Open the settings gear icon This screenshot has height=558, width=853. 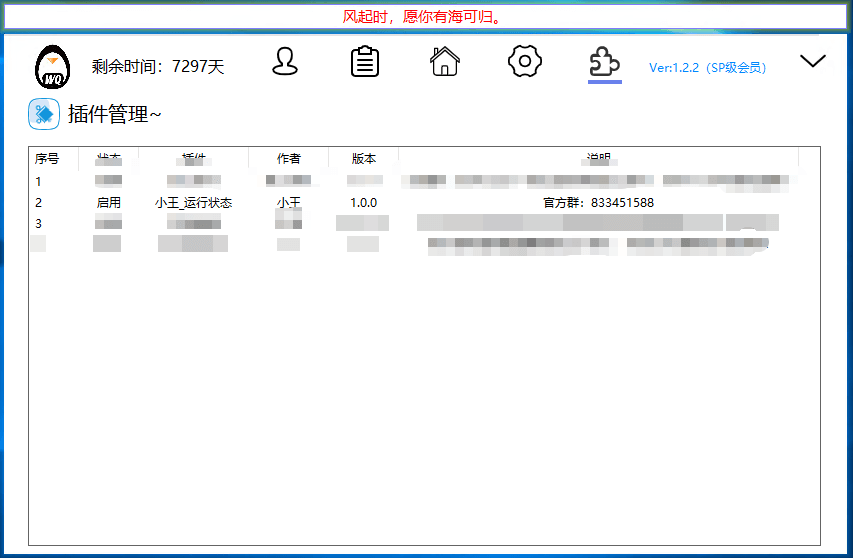(524, 62)
